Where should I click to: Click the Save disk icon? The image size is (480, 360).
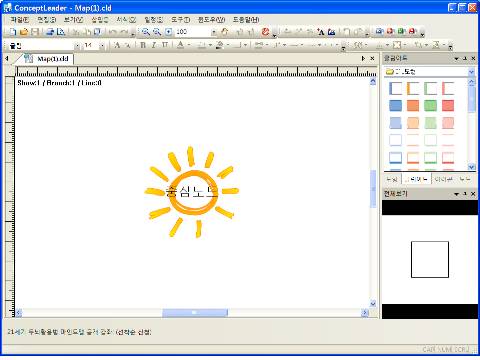[x=35, y=32]
